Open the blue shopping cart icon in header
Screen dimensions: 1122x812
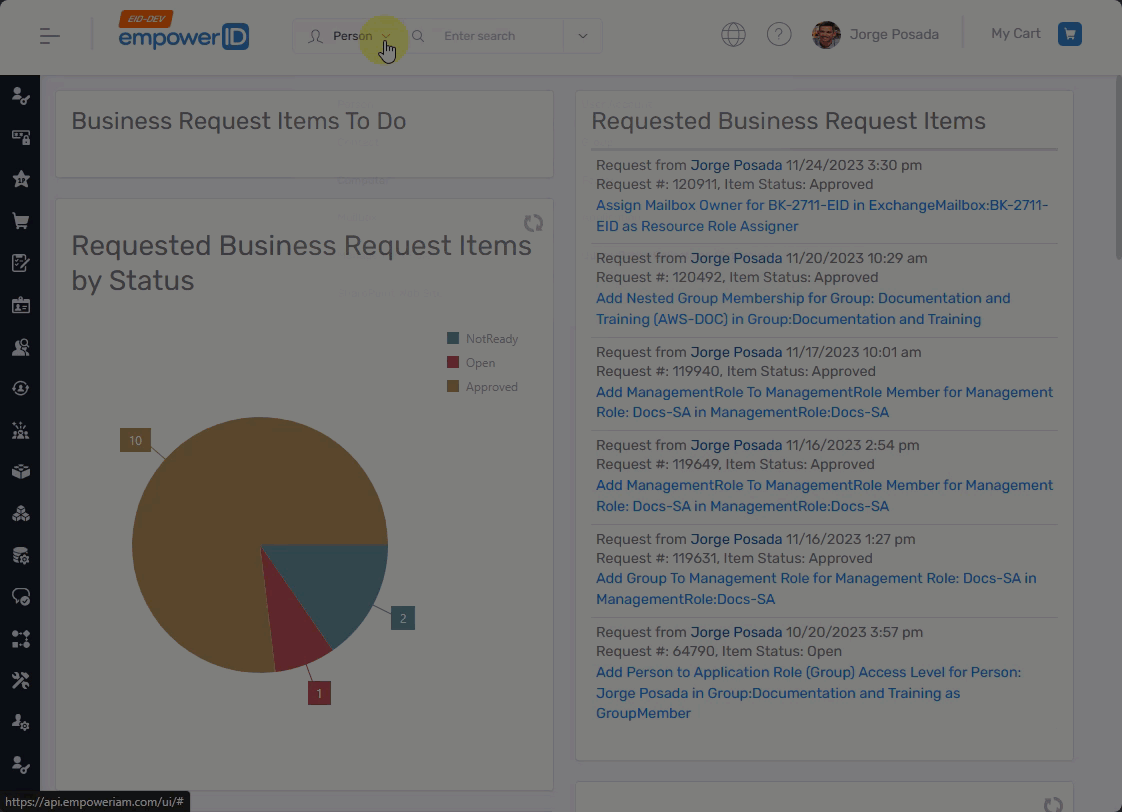(x=1069, y=34)
